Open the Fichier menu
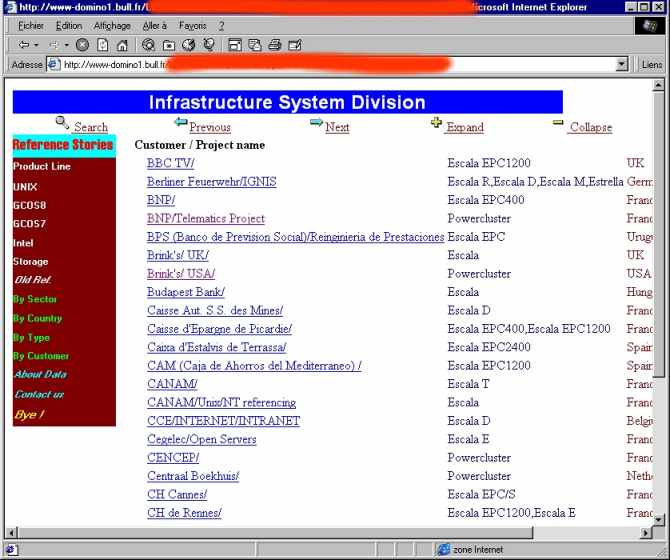This screenshot has width=670, height=560. [31, 26]
